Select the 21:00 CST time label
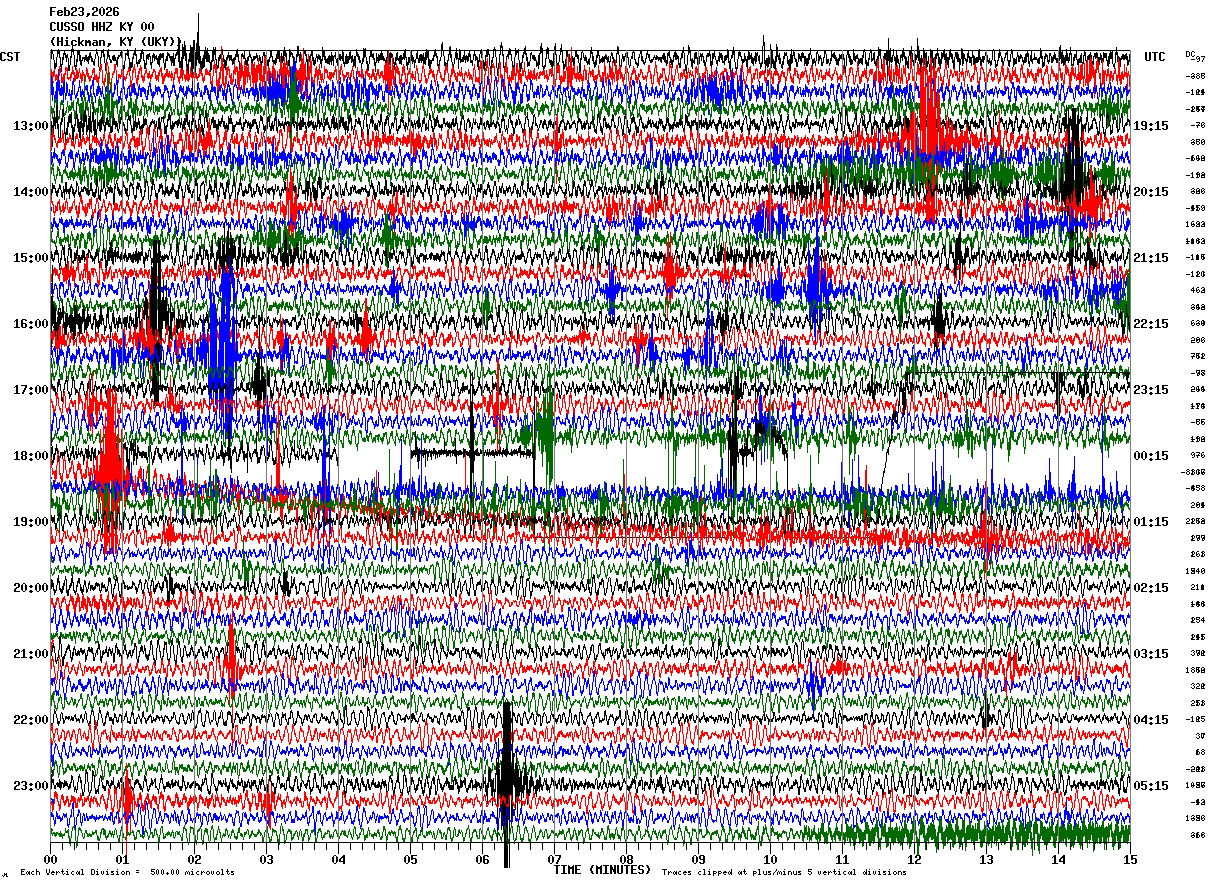The height and width of the screenshot is (886, 1210). (31, 654)
